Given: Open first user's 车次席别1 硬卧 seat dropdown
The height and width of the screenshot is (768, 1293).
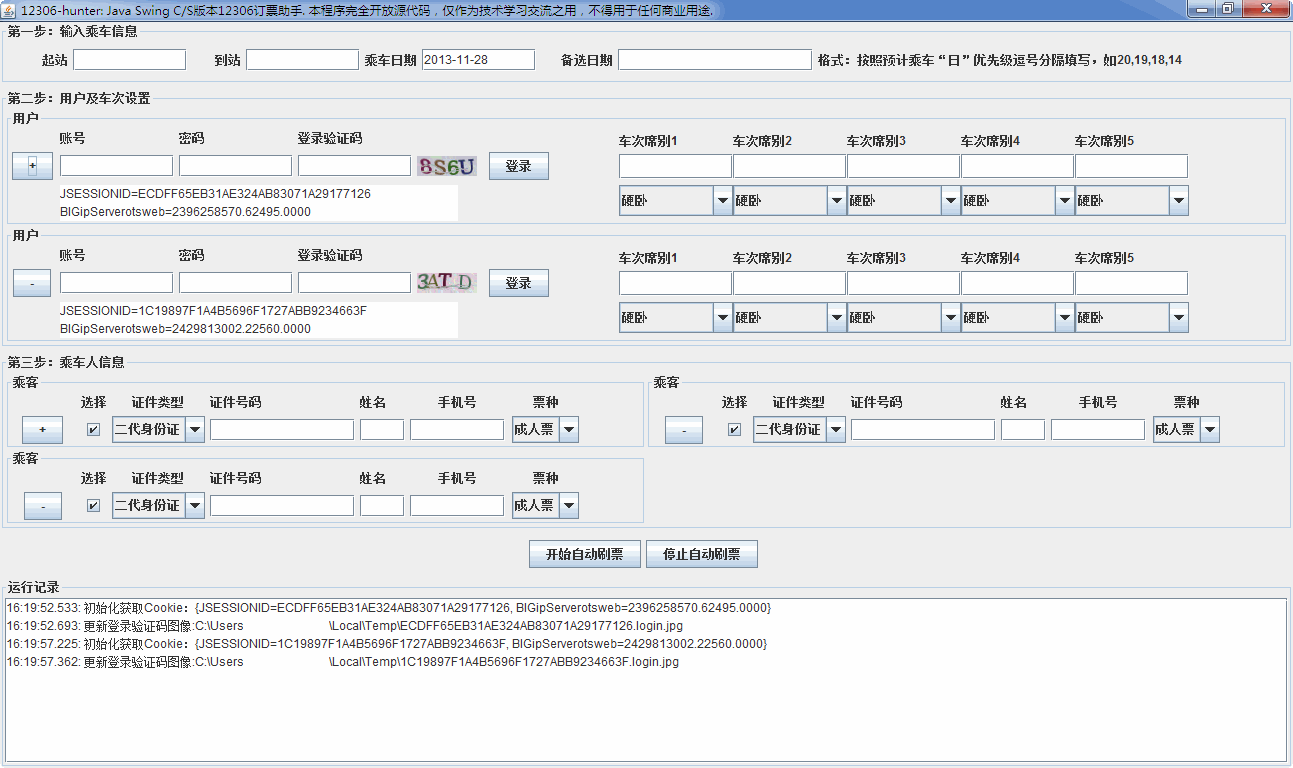Looking at the screenshot, I should point(676,201).
